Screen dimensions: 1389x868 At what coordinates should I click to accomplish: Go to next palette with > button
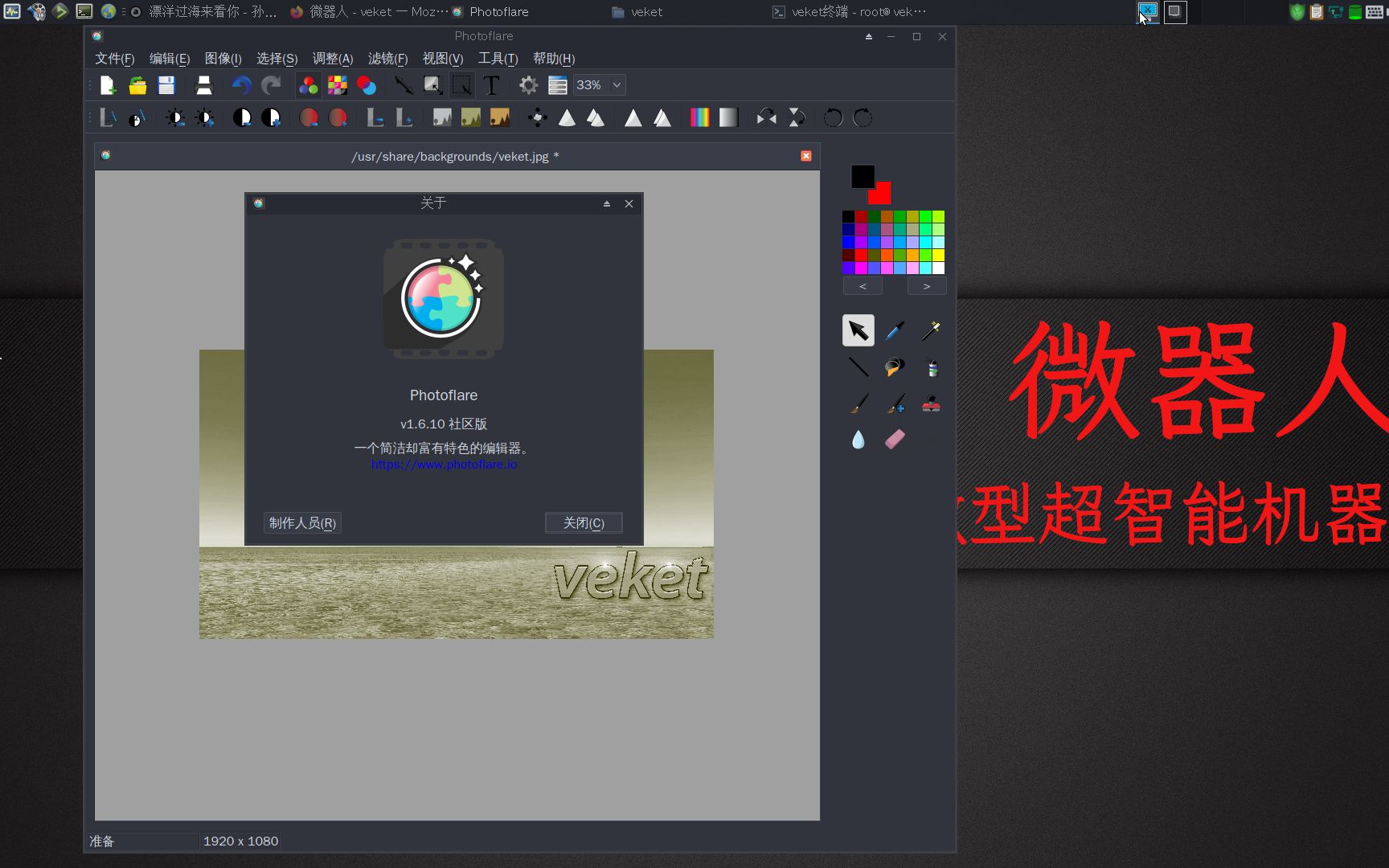[x=927, y=286]
